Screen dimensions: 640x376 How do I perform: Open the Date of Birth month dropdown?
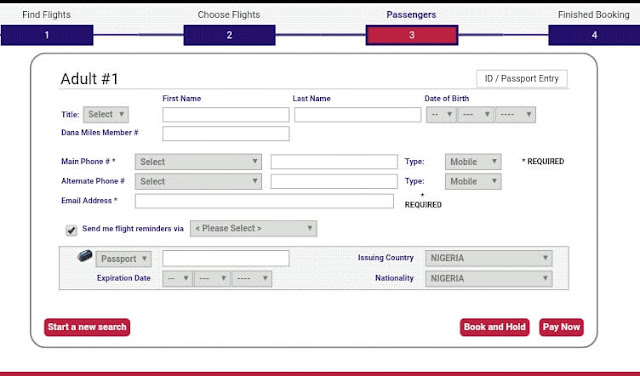coord(476,115)
